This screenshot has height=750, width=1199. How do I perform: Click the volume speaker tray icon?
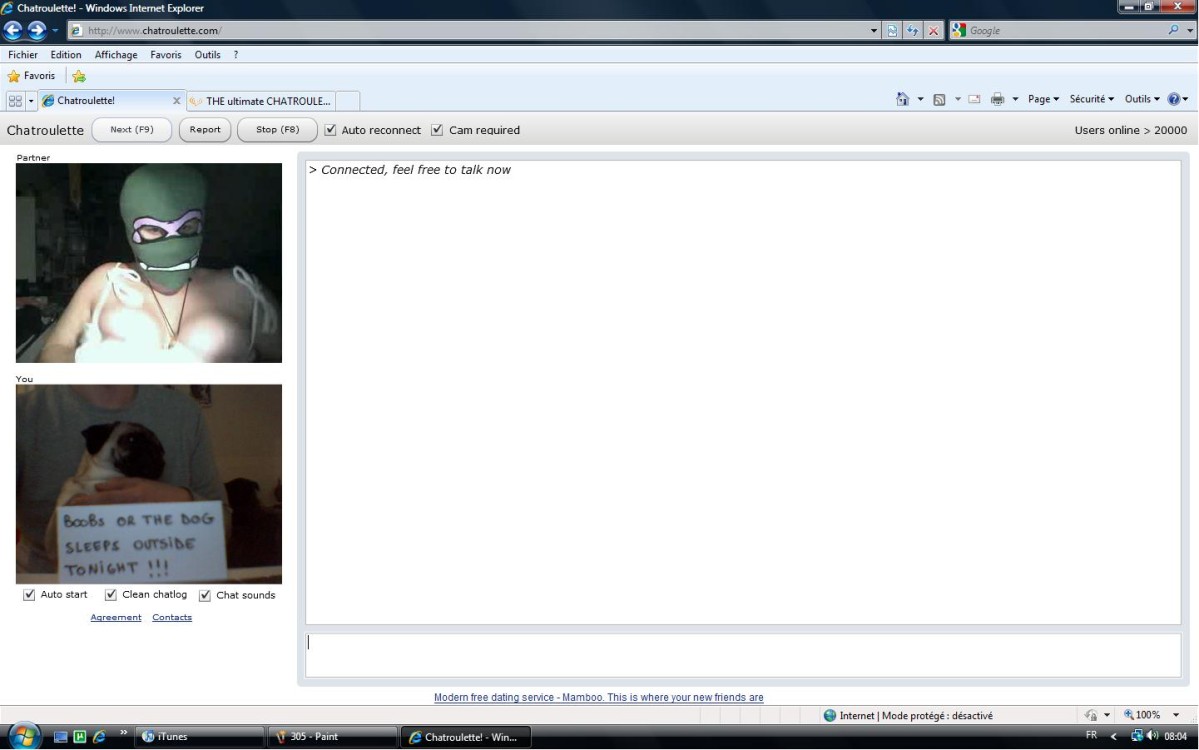click(x=1152, y=736)
